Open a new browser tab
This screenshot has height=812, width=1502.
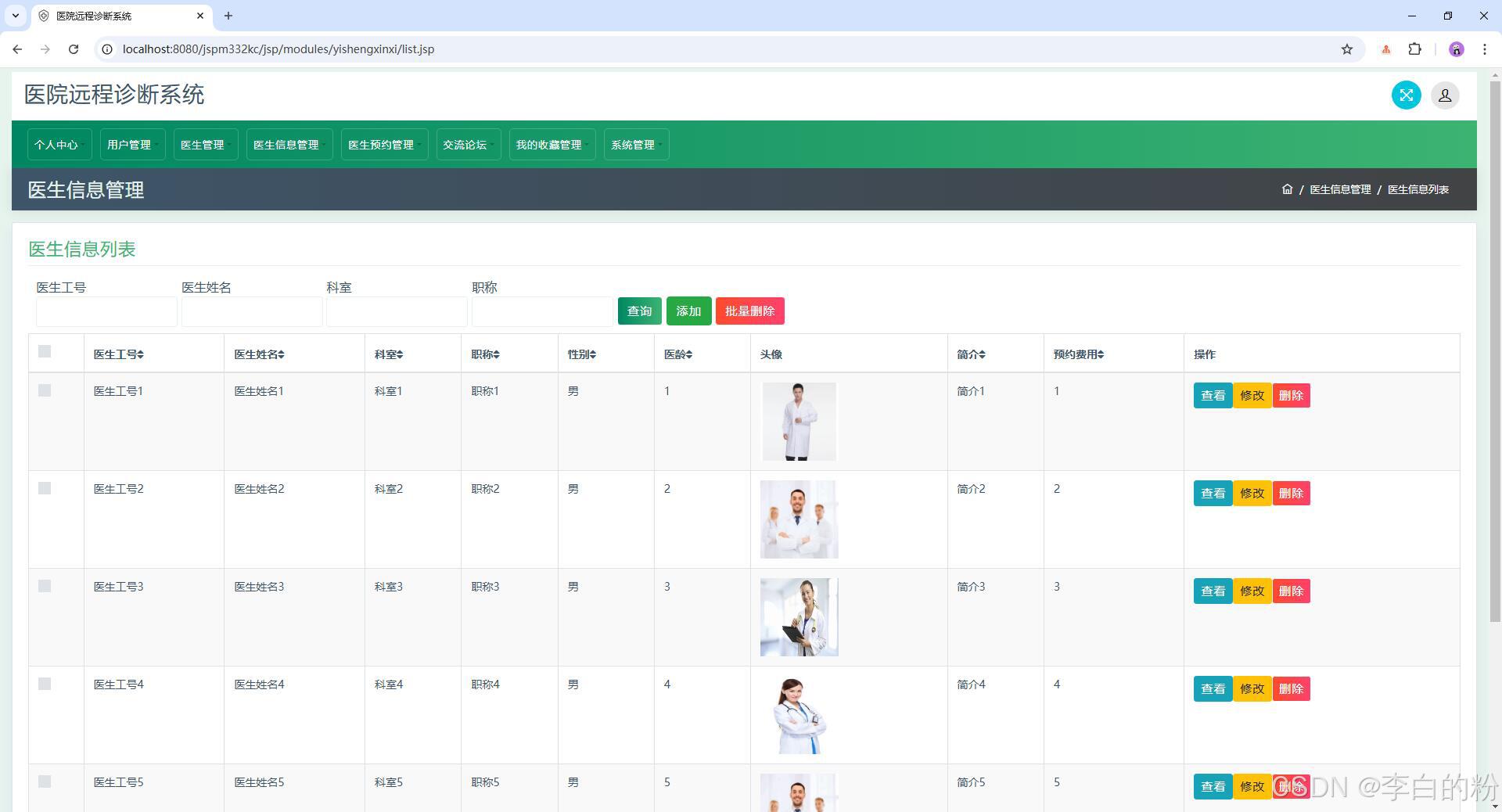click(228, 16)
